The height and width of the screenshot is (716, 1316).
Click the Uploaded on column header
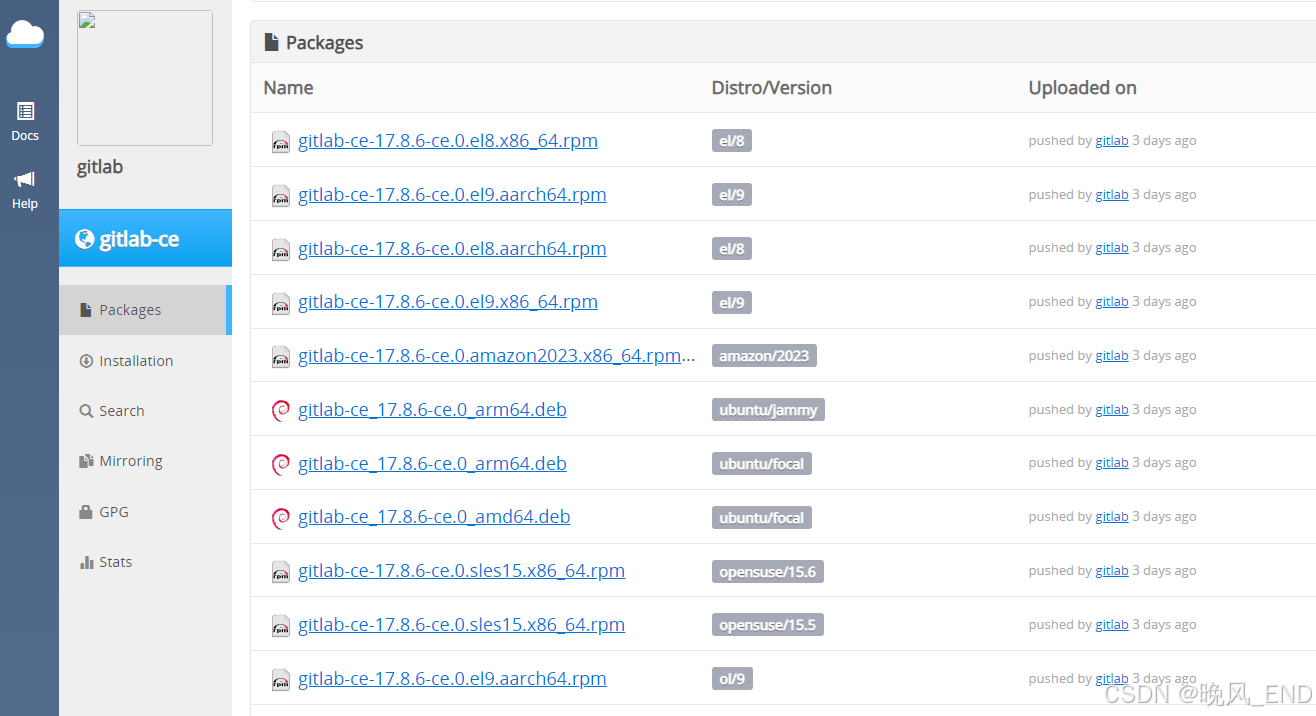pyautogui.click(x=1083, y=88)
